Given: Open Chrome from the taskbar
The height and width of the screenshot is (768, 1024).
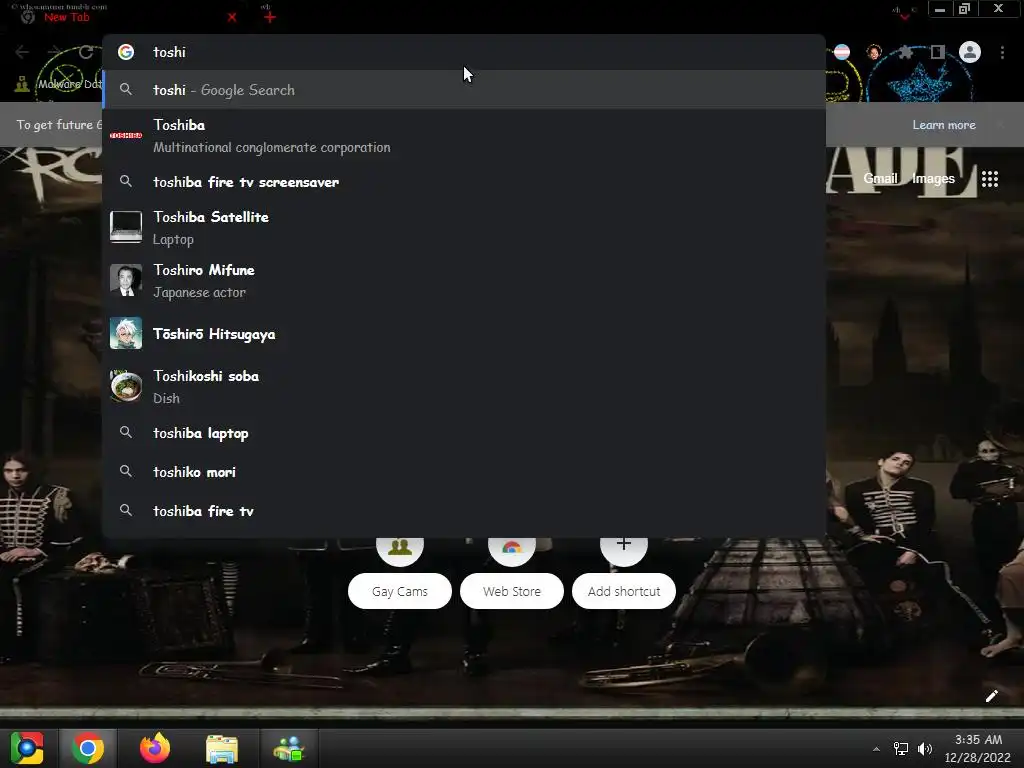Looking at the screenshot, I should point(88,748).
